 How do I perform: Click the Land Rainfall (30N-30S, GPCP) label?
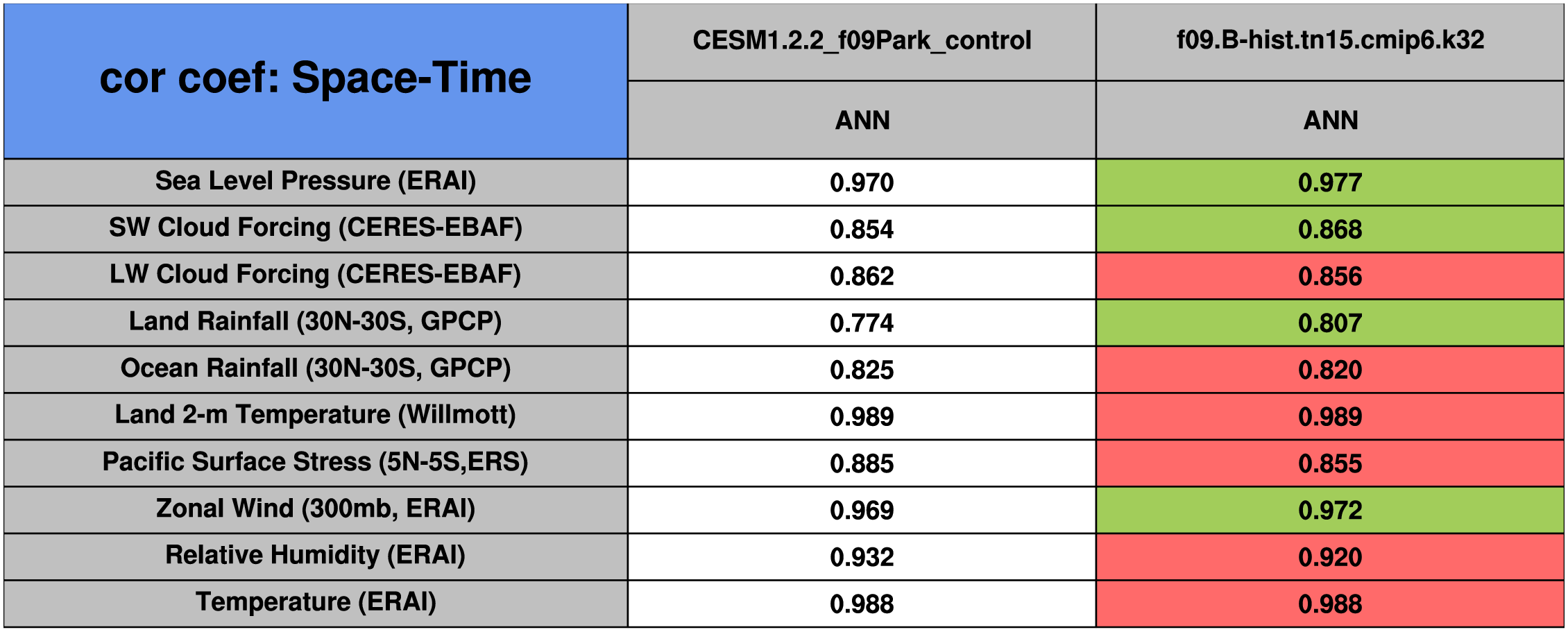click(x=316, y=322)
